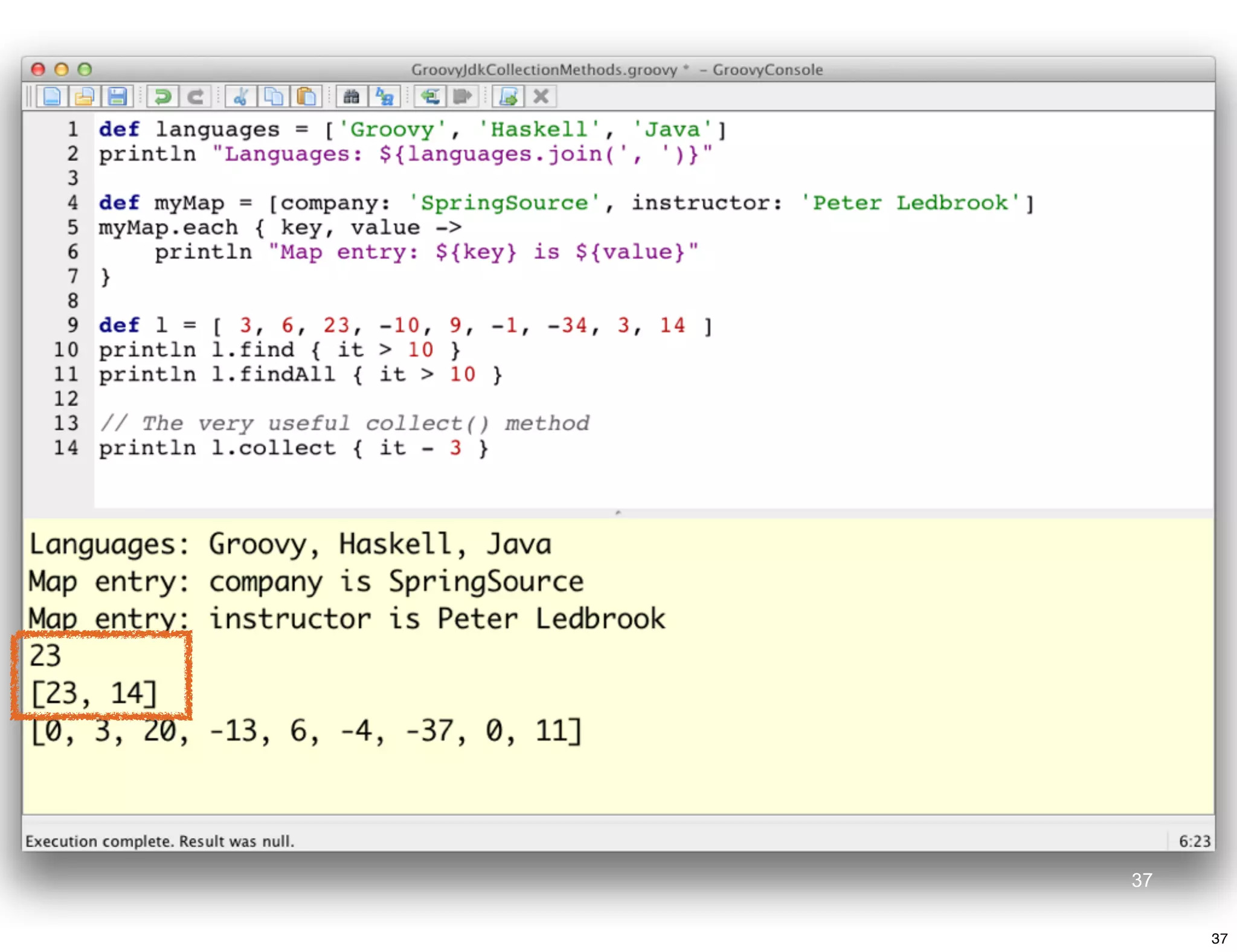Open Find with the binoculars icon
The width and height of the screenshot is (1237, 952).
[352, 97]
